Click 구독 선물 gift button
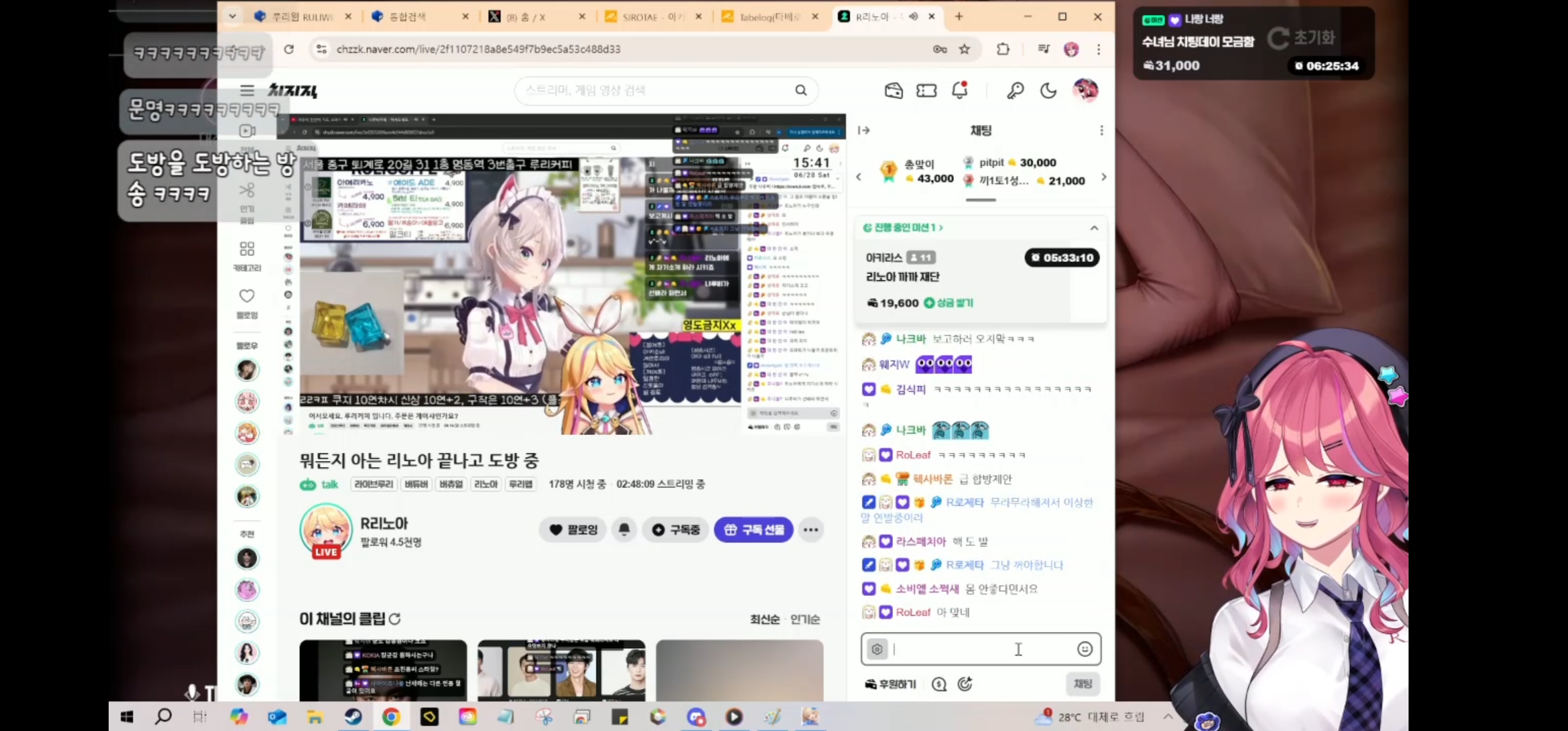Screen dimensions: 1568x731 [753, 529]
